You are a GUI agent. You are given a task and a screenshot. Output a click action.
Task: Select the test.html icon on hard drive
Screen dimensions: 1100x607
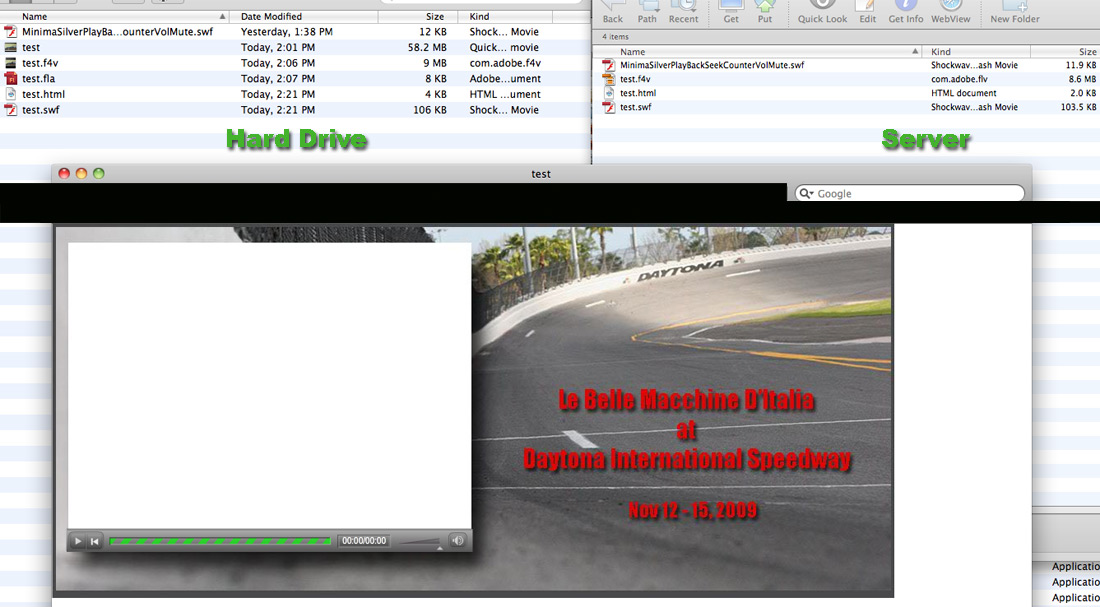click(x=11, y=94)
